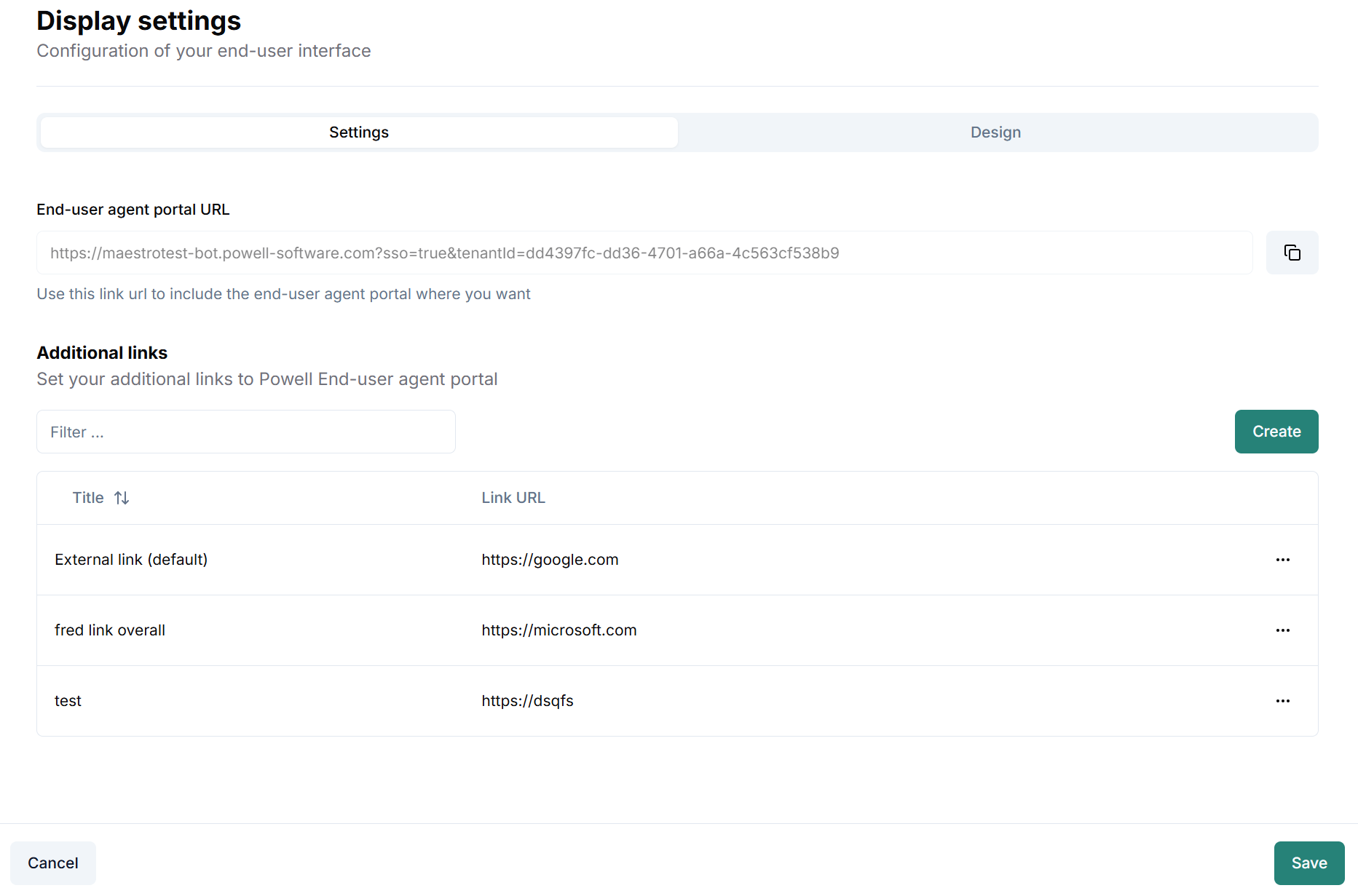Open actions menu for External link (default) row
Image resolution: width=1358 pixels, height=896 pixels.
point(1283,560)
